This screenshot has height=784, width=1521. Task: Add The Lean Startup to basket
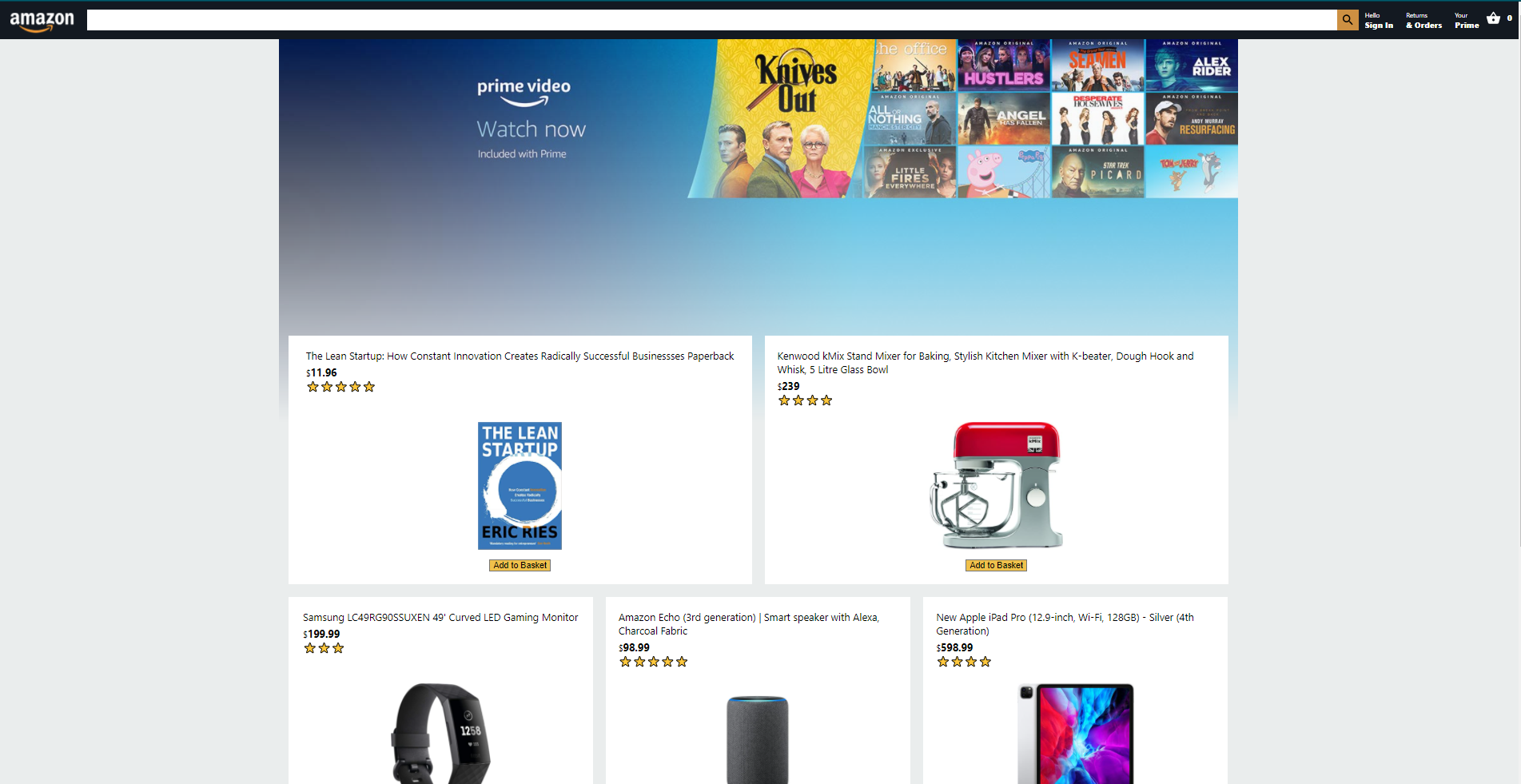tap(520, 565)
